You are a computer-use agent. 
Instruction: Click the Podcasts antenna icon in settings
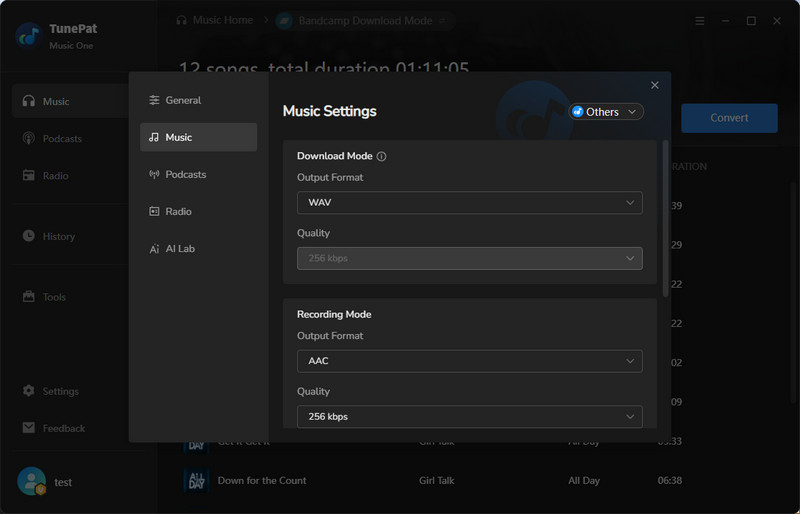point(154,175)
